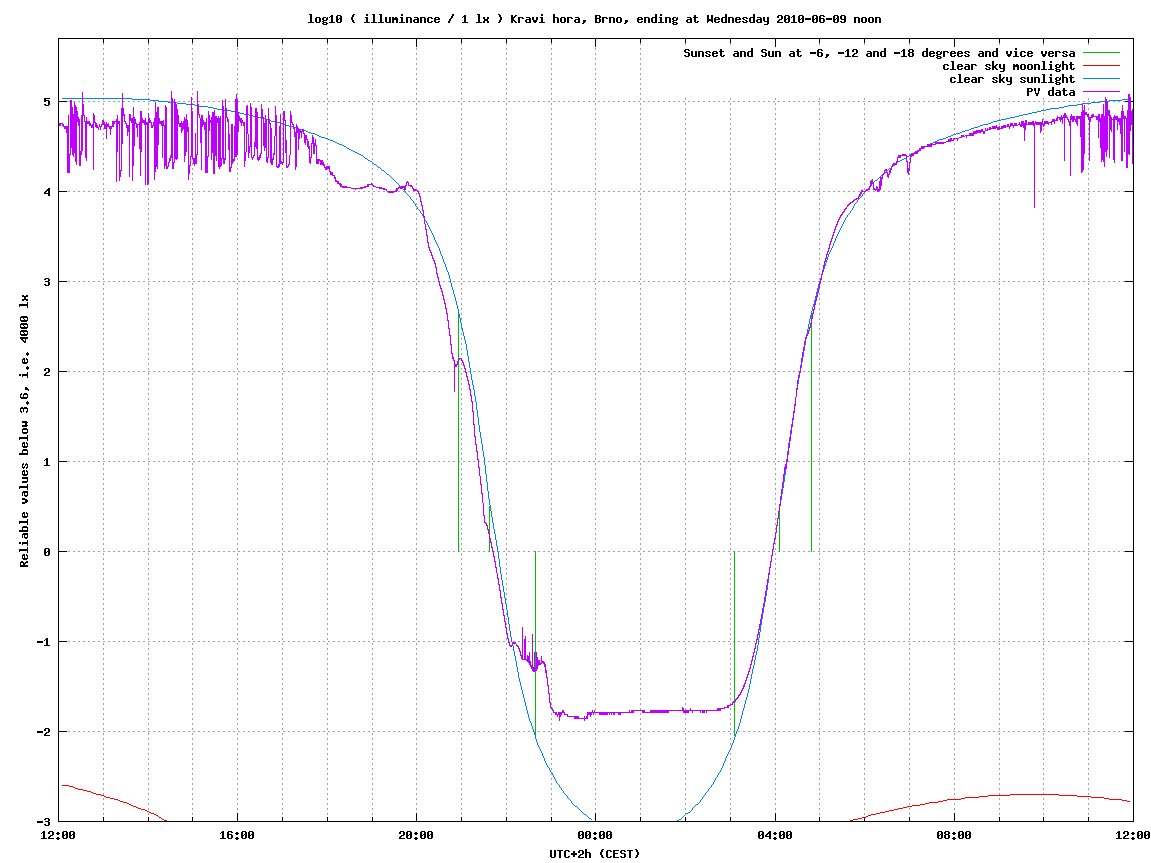Click the green line sample in the legend
The image size is (1151, 863).
pyautogui.click(x=1101, y=53)
